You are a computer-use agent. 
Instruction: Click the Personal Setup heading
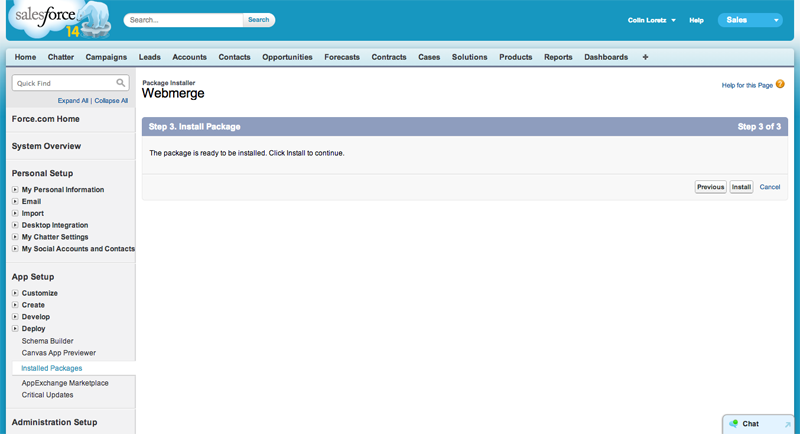point(42,173)
